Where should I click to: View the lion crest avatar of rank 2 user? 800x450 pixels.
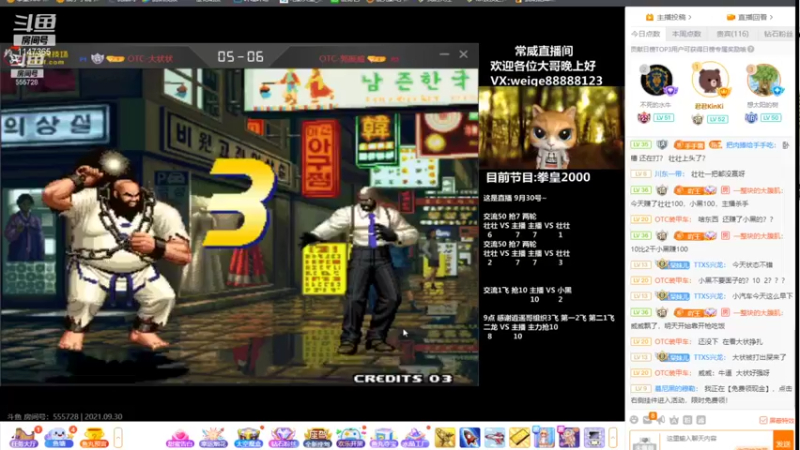(656, 80)
